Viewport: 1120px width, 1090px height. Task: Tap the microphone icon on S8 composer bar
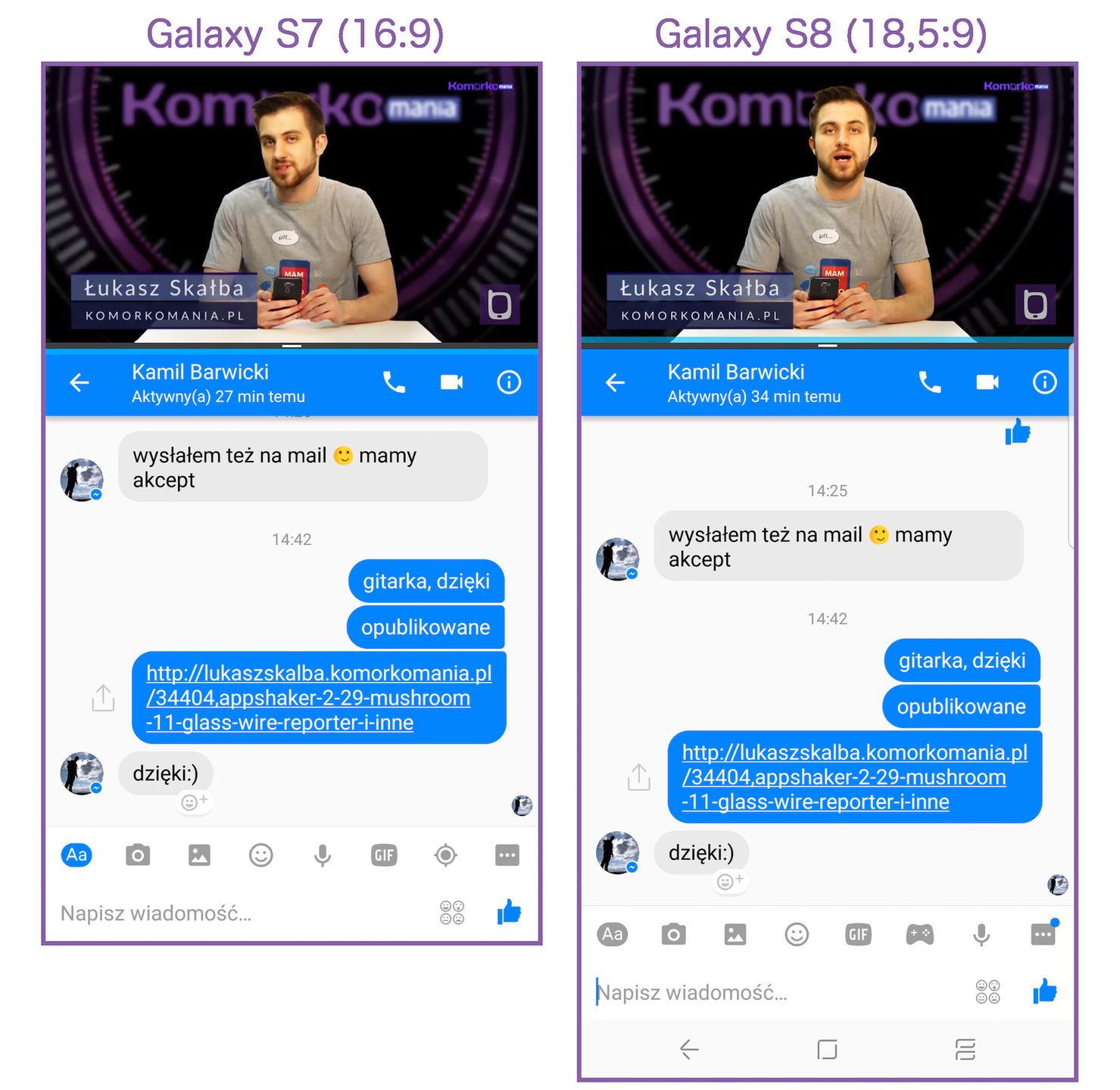[x=981, y=936]
